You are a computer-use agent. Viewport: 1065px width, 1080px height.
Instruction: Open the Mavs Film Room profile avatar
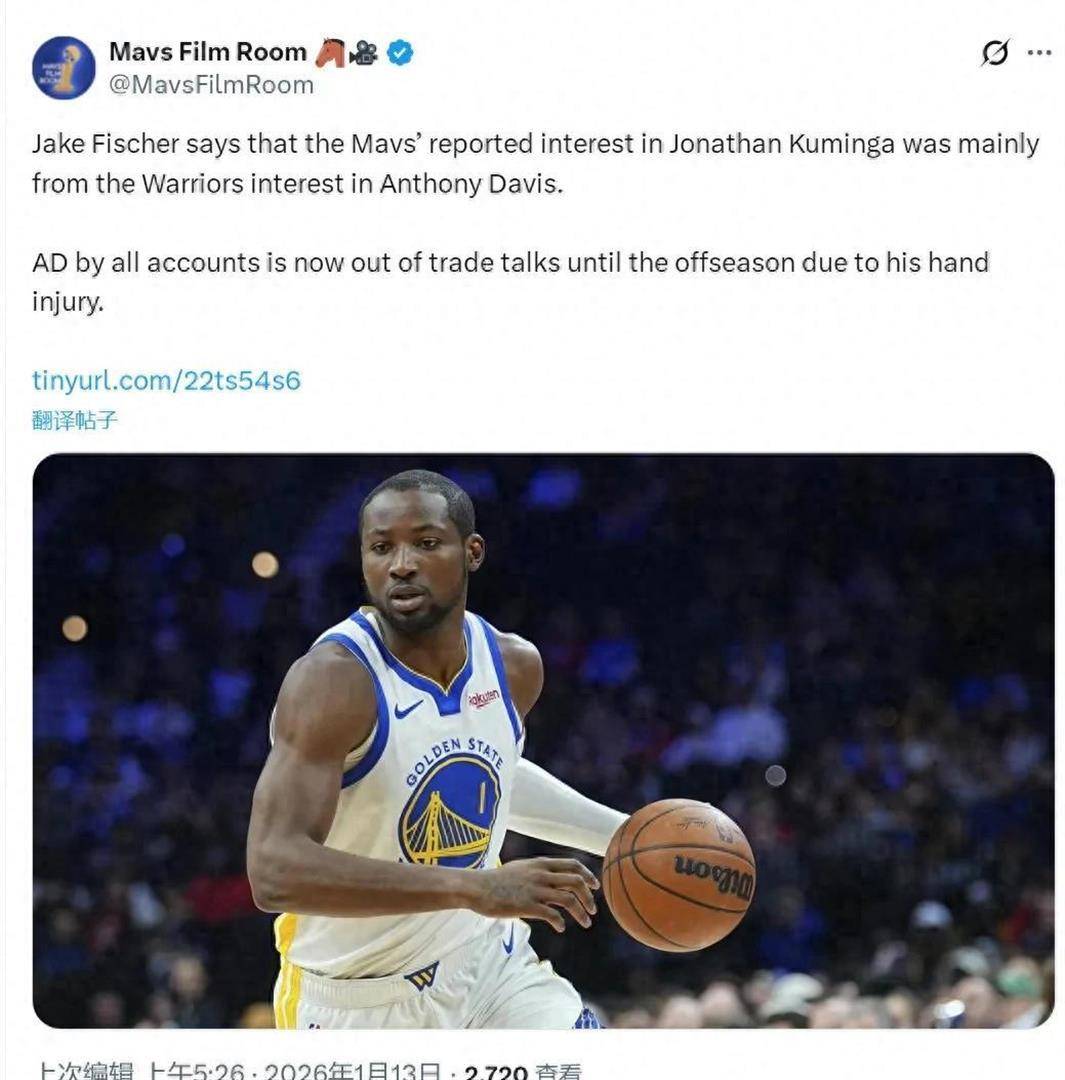63,68
